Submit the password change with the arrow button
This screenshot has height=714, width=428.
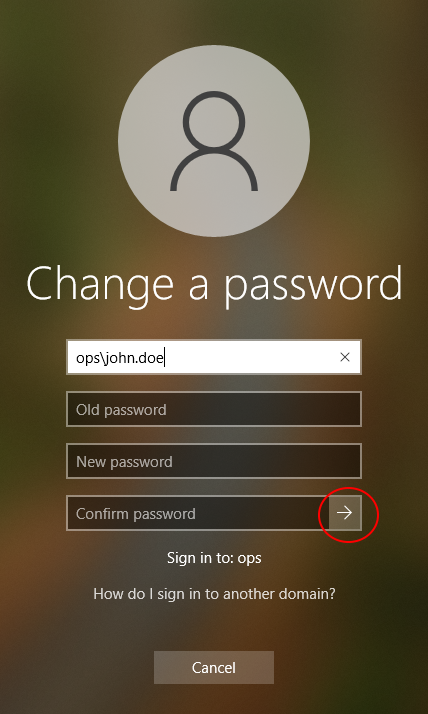345,513
